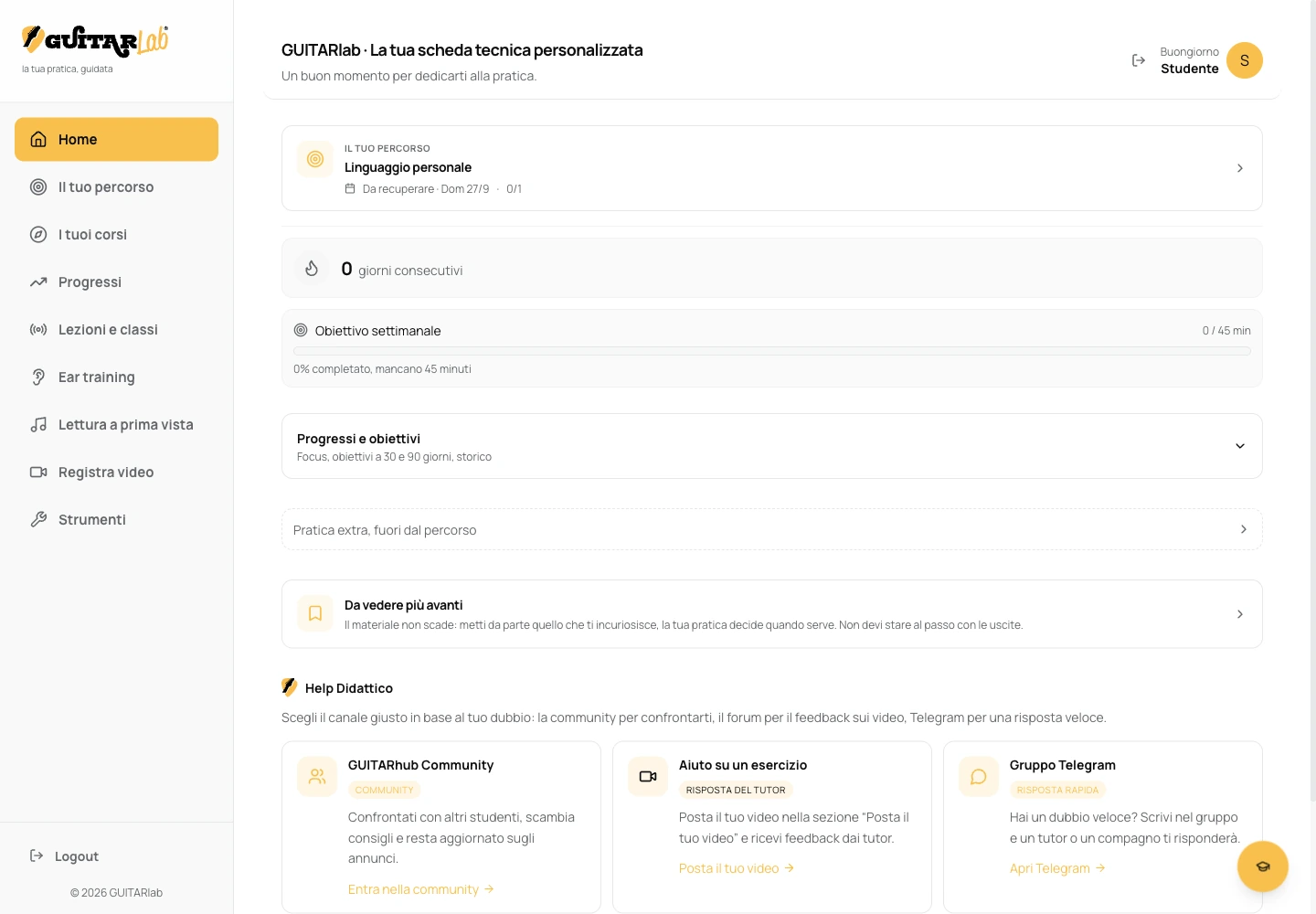Viewport: 1316px width, 914px height.
Task: Expand the Progressi e obiettivi section
Action: 772,446
